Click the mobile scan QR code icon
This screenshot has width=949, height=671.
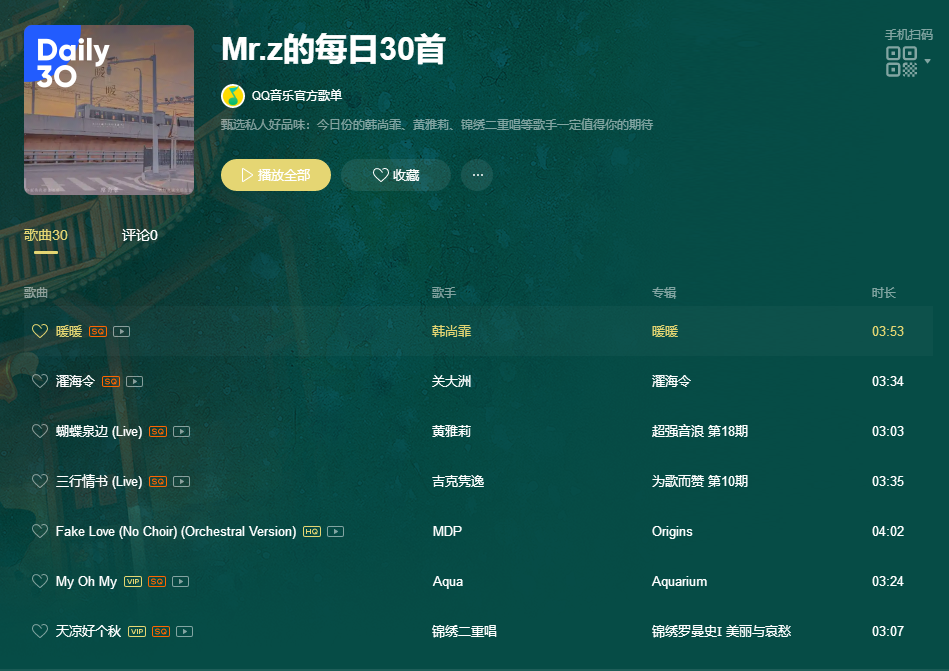[901, 61]
